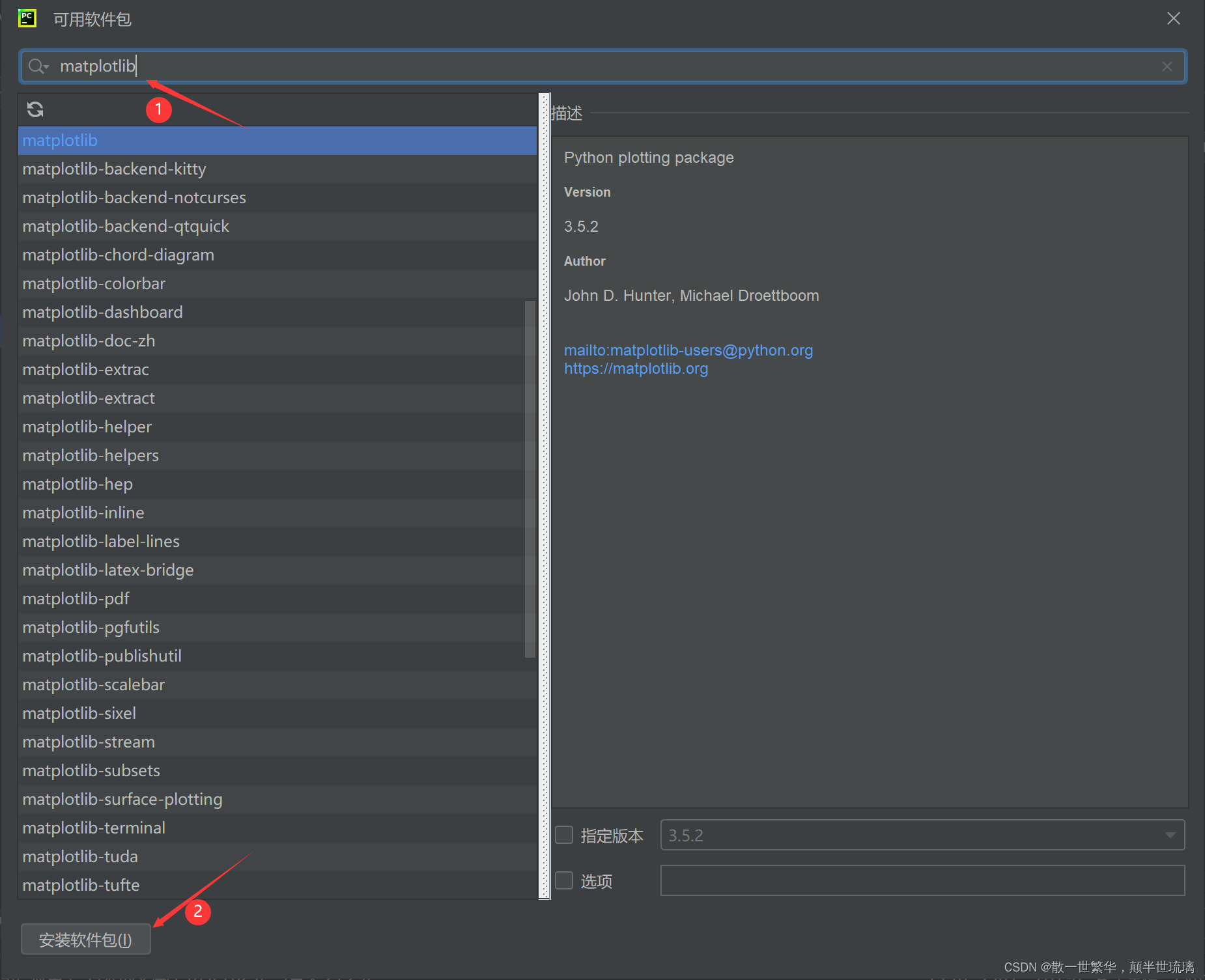This screenshot has height=980, width=1205.
Task: Select matplotlib-colorbar package
Action: [x=277, y=284]
